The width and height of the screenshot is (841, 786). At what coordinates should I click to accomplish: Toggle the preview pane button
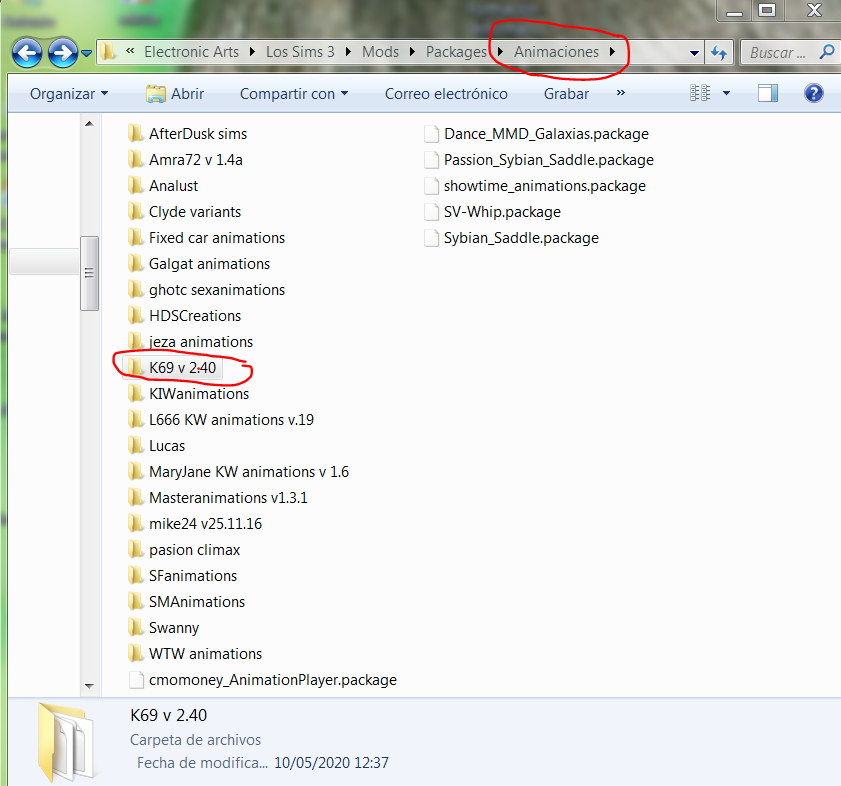pyautogui.click(x=768, y=93)
